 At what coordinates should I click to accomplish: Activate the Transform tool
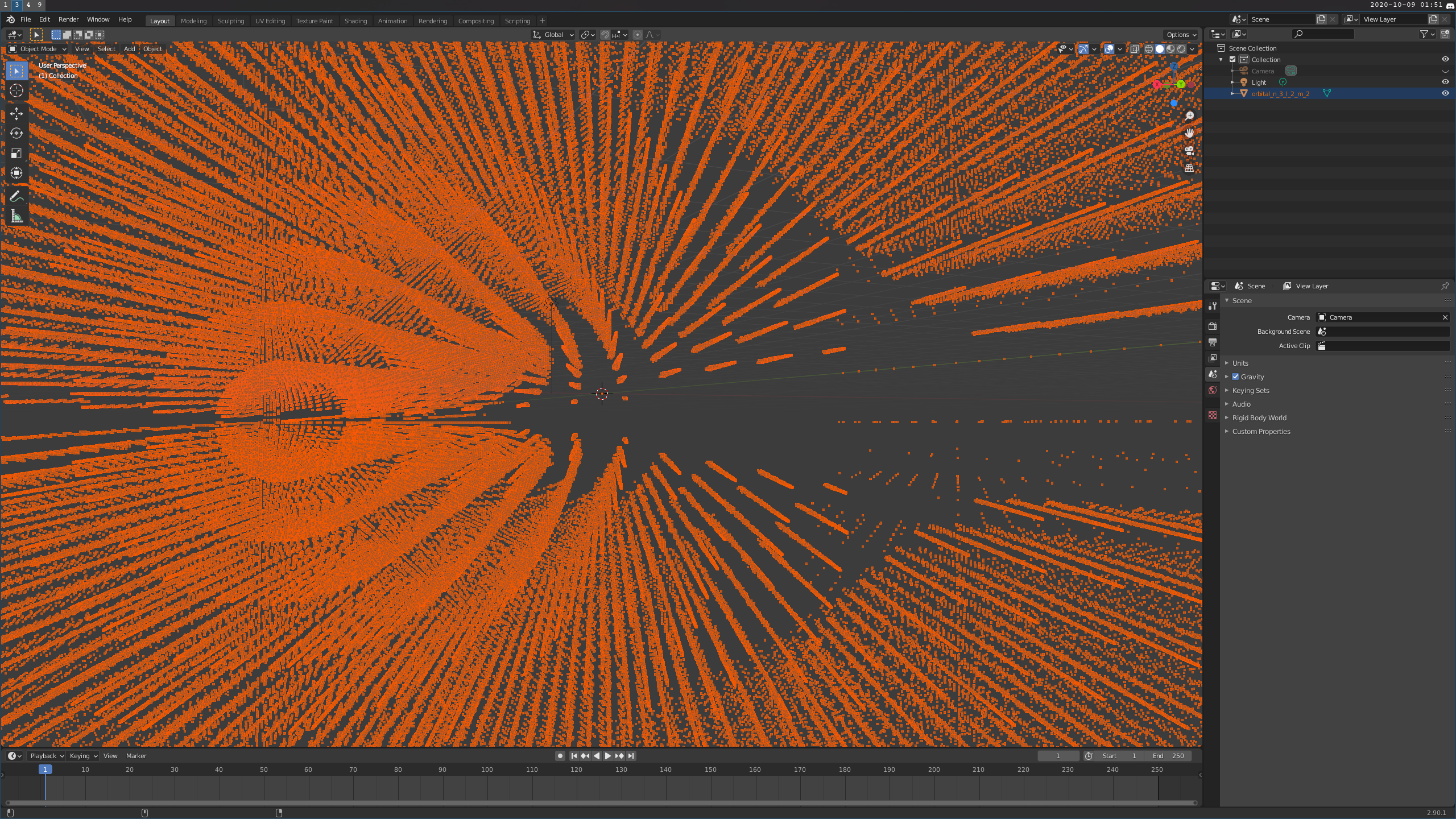16,173
